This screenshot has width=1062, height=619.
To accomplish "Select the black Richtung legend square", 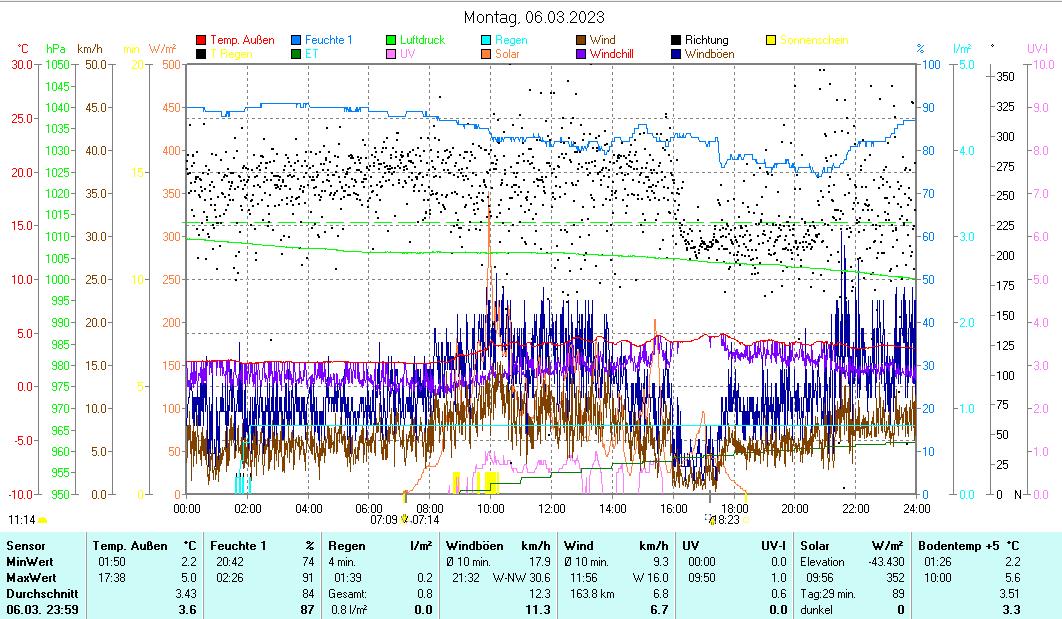I will 677,41.
